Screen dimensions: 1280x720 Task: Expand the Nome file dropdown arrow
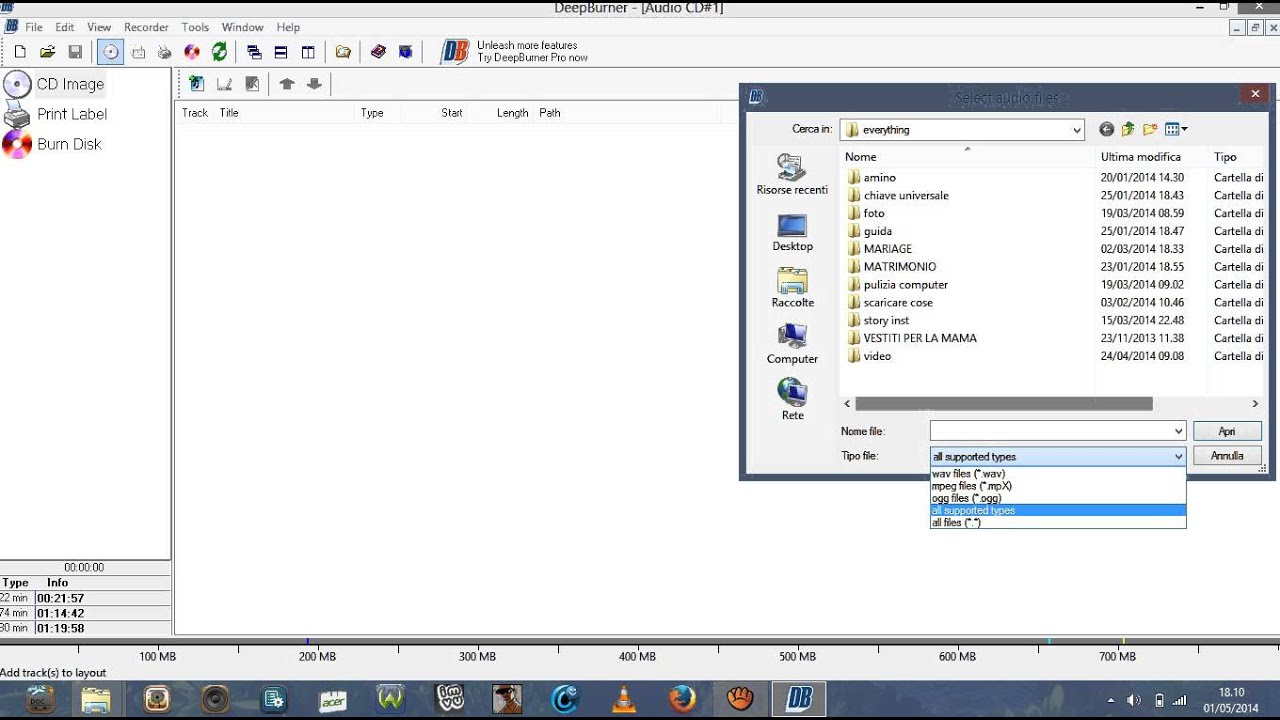pyautogui.click(x=1178, y=431)
